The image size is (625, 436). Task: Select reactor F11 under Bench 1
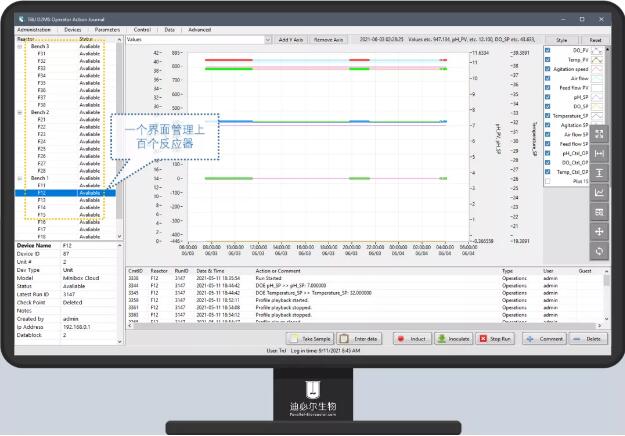point(41,186)
